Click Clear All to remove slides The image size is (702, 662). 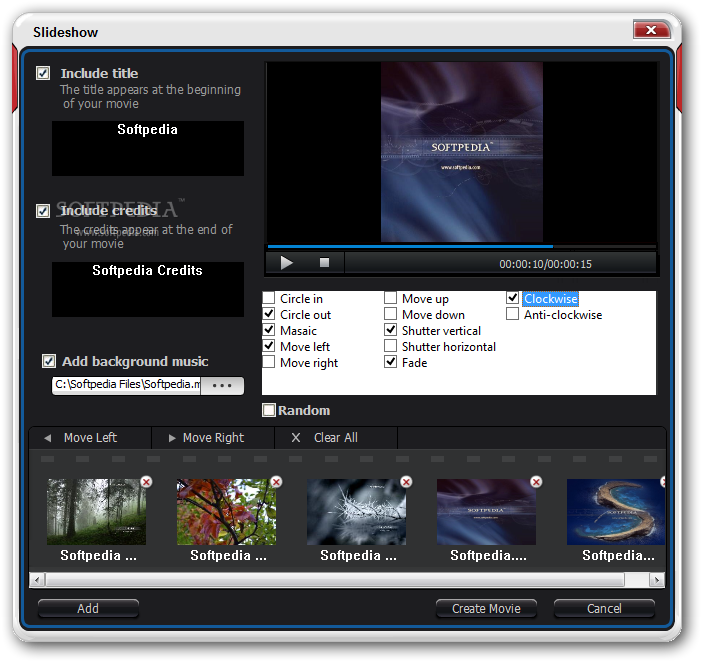pyautogui.click(x=336, y=438)
